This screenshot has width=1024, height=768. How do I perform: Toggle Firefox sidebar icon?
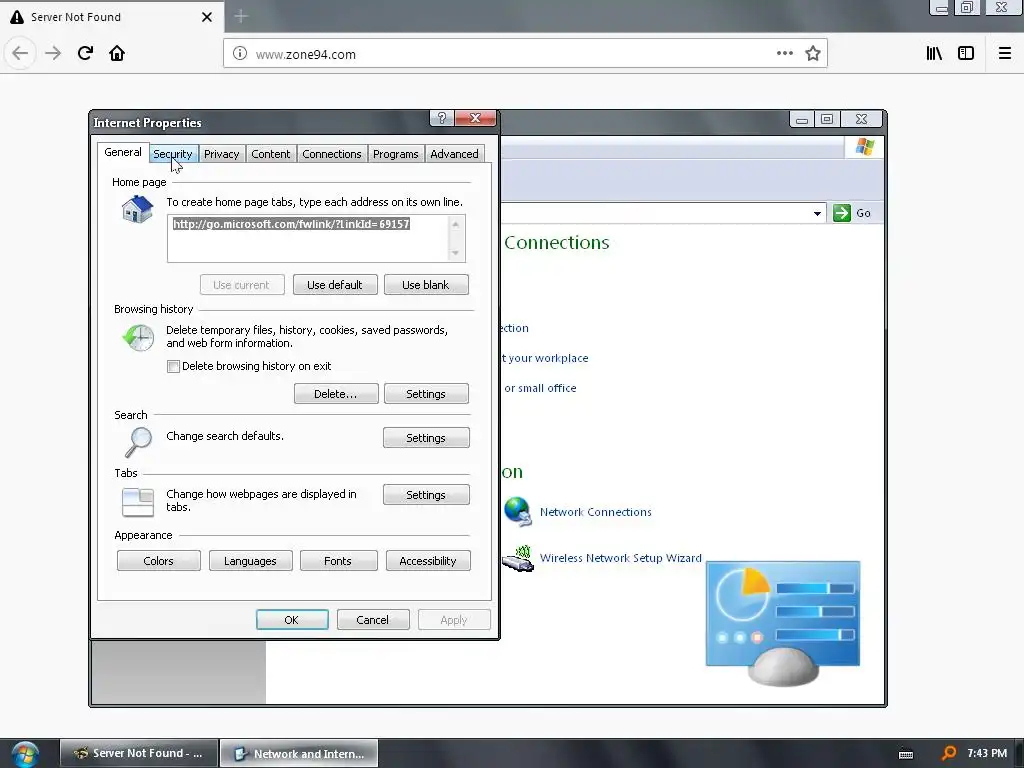click(x=966, y=54)
